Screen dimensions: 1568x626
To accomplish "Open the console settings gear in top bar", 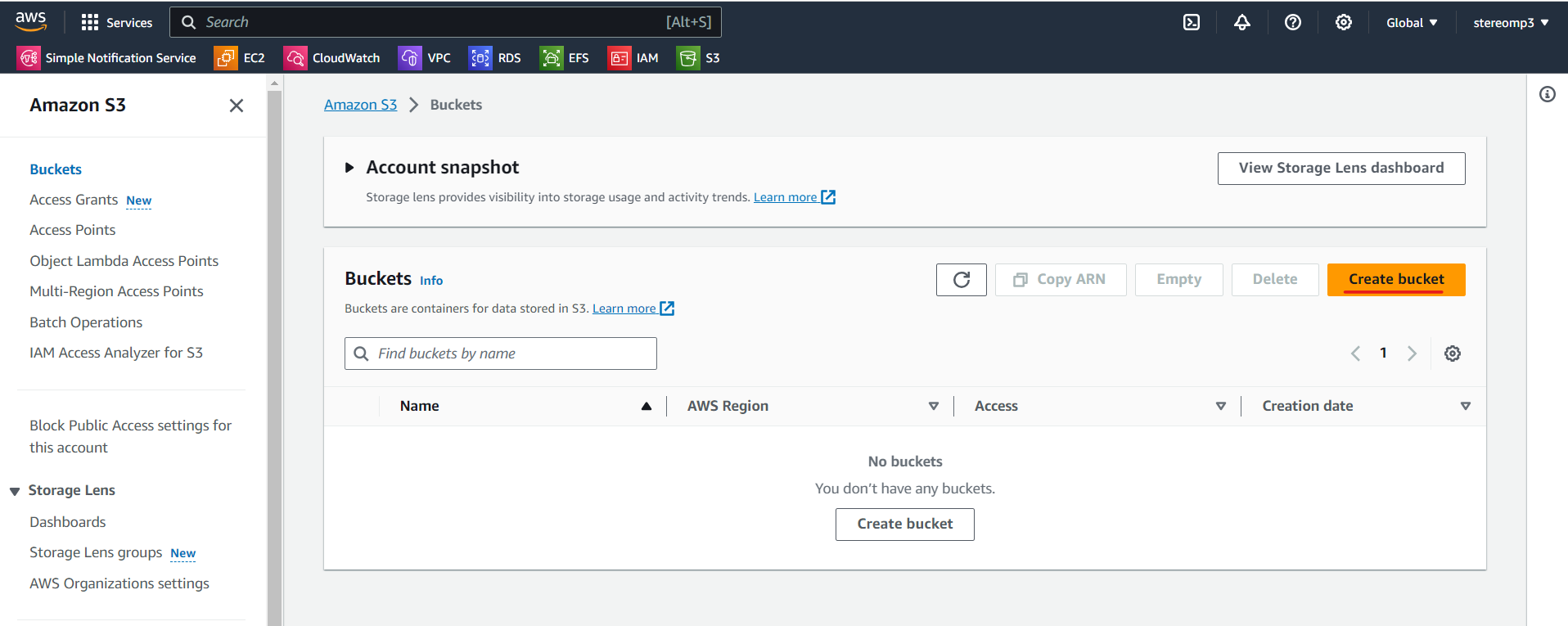I will point(1344,22).
